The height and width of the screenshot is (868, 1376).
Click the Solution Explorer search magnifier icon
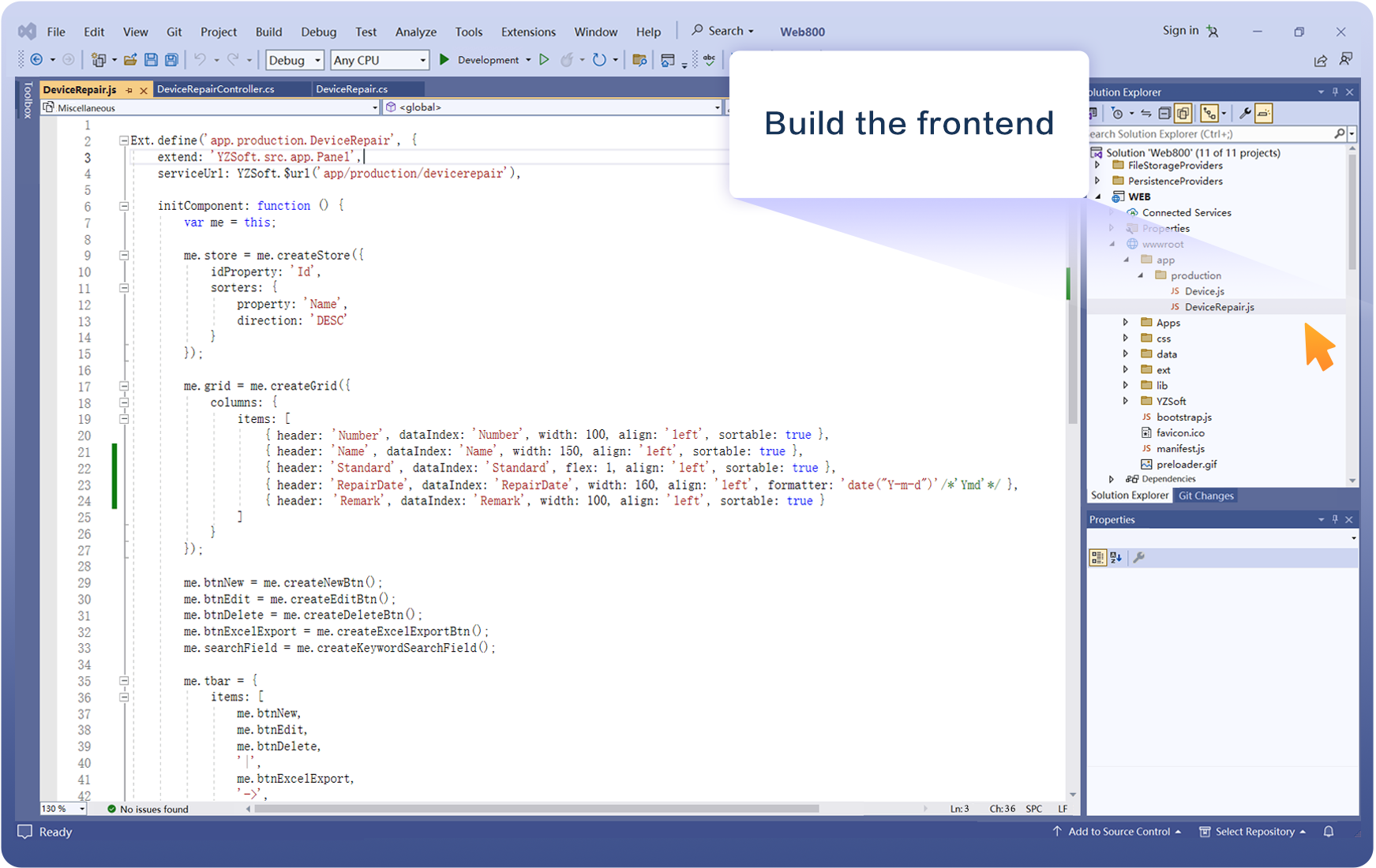coord(1340,134)
